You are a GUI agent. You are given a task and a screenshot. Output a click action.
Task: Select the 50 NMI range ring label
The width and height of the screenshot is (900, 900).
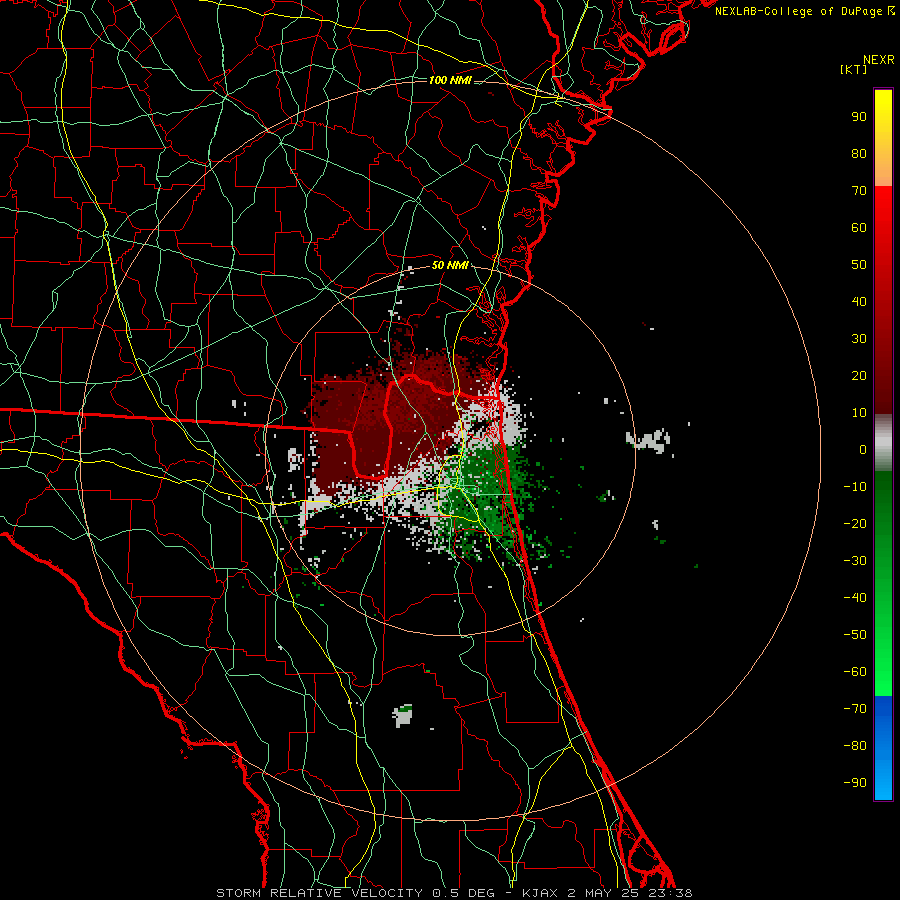(450, 265)
